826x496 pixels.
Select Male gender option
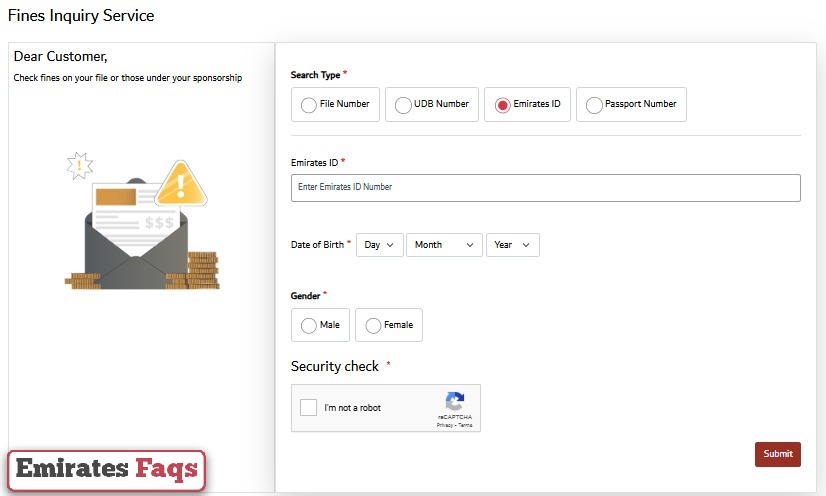click(x=308, y=325)
